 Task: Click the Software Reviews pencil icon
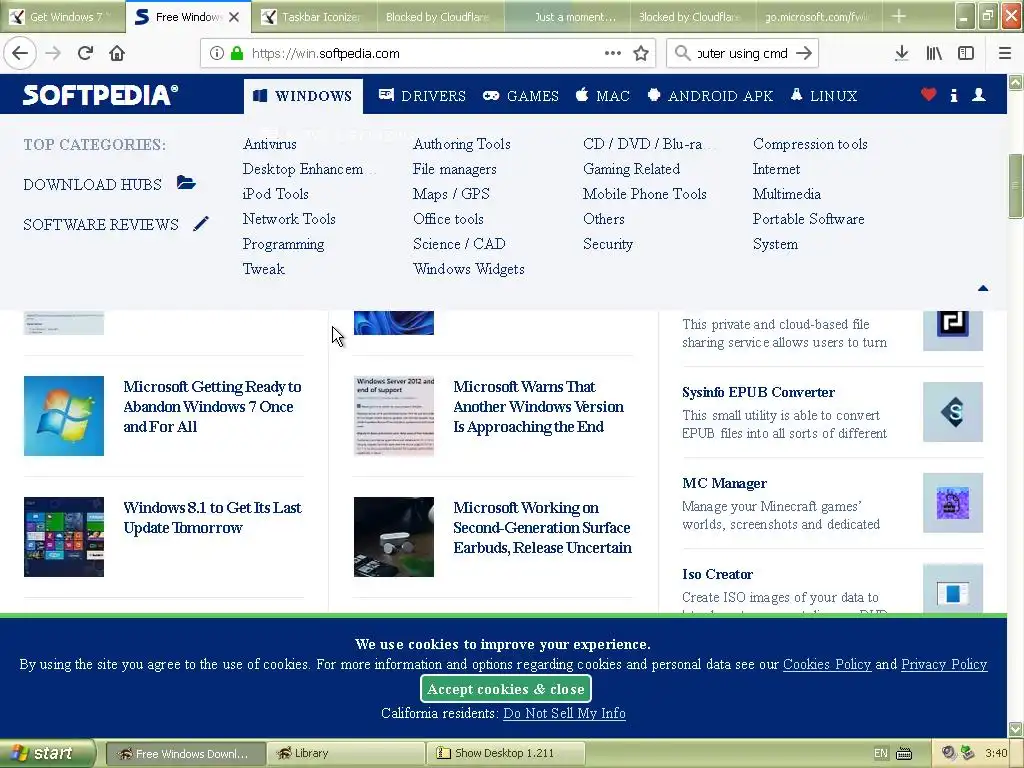(x=201, y=223)
